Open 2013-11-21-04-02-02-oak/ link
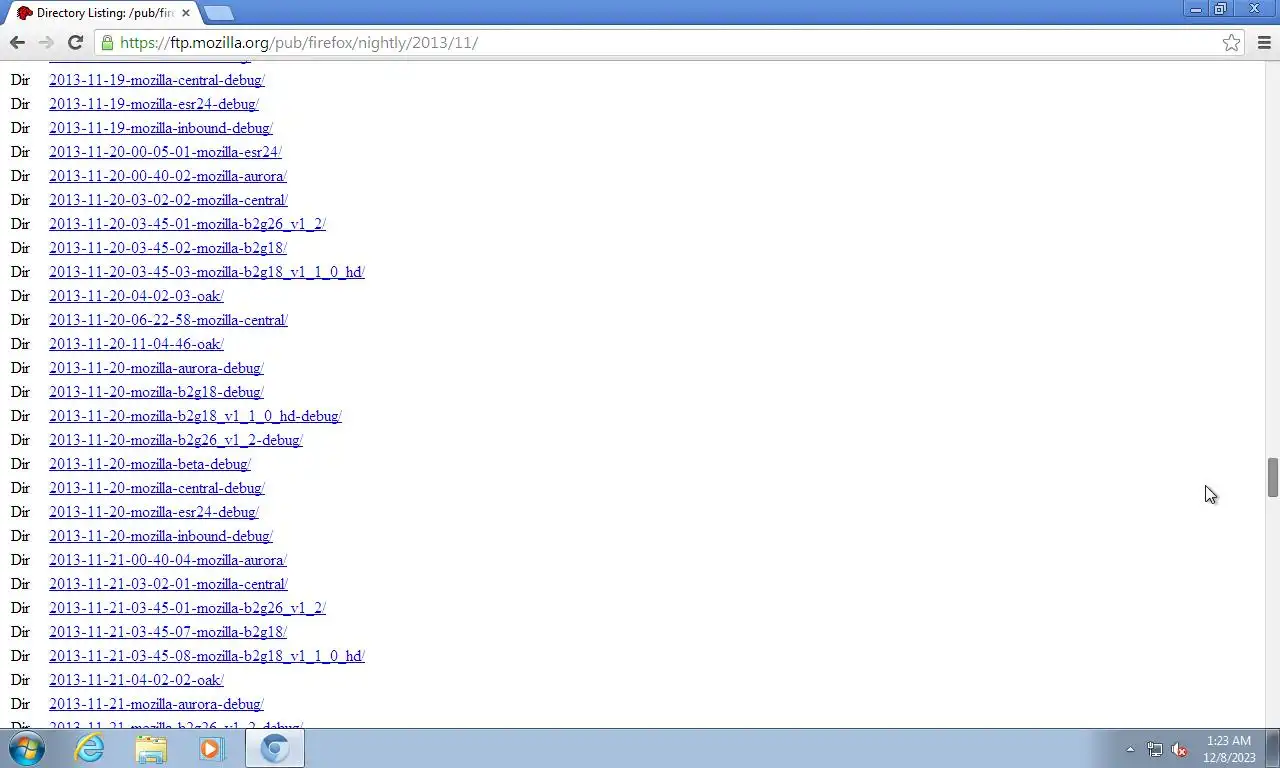 click(136, 680)
